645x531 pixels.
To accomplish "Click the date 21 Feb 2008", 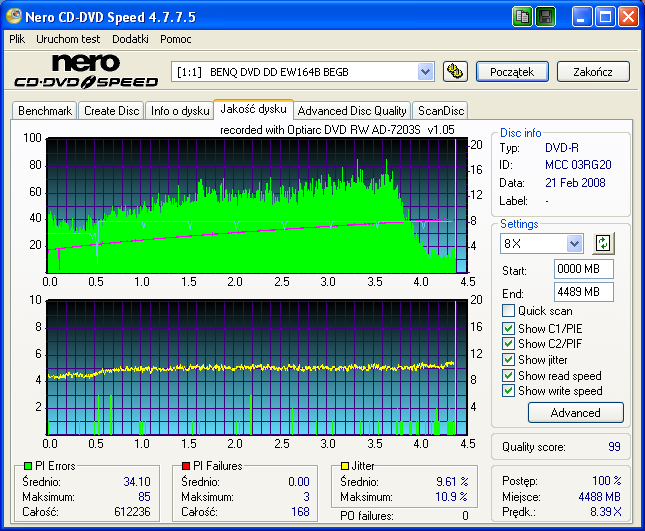I will click(x=575, y=183).
